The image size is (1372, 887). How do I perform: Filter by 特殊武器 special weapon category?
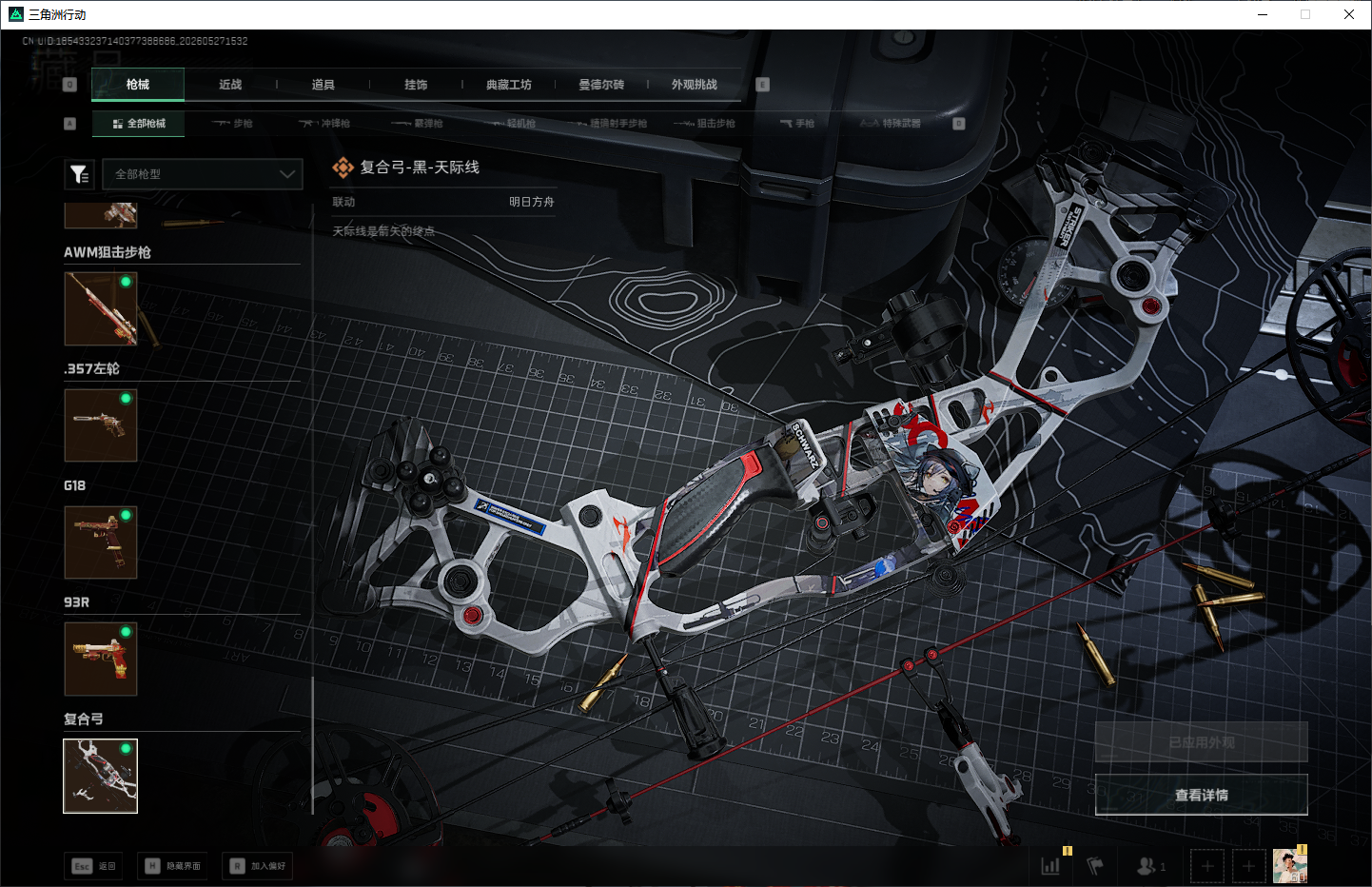tap(891, 124)
